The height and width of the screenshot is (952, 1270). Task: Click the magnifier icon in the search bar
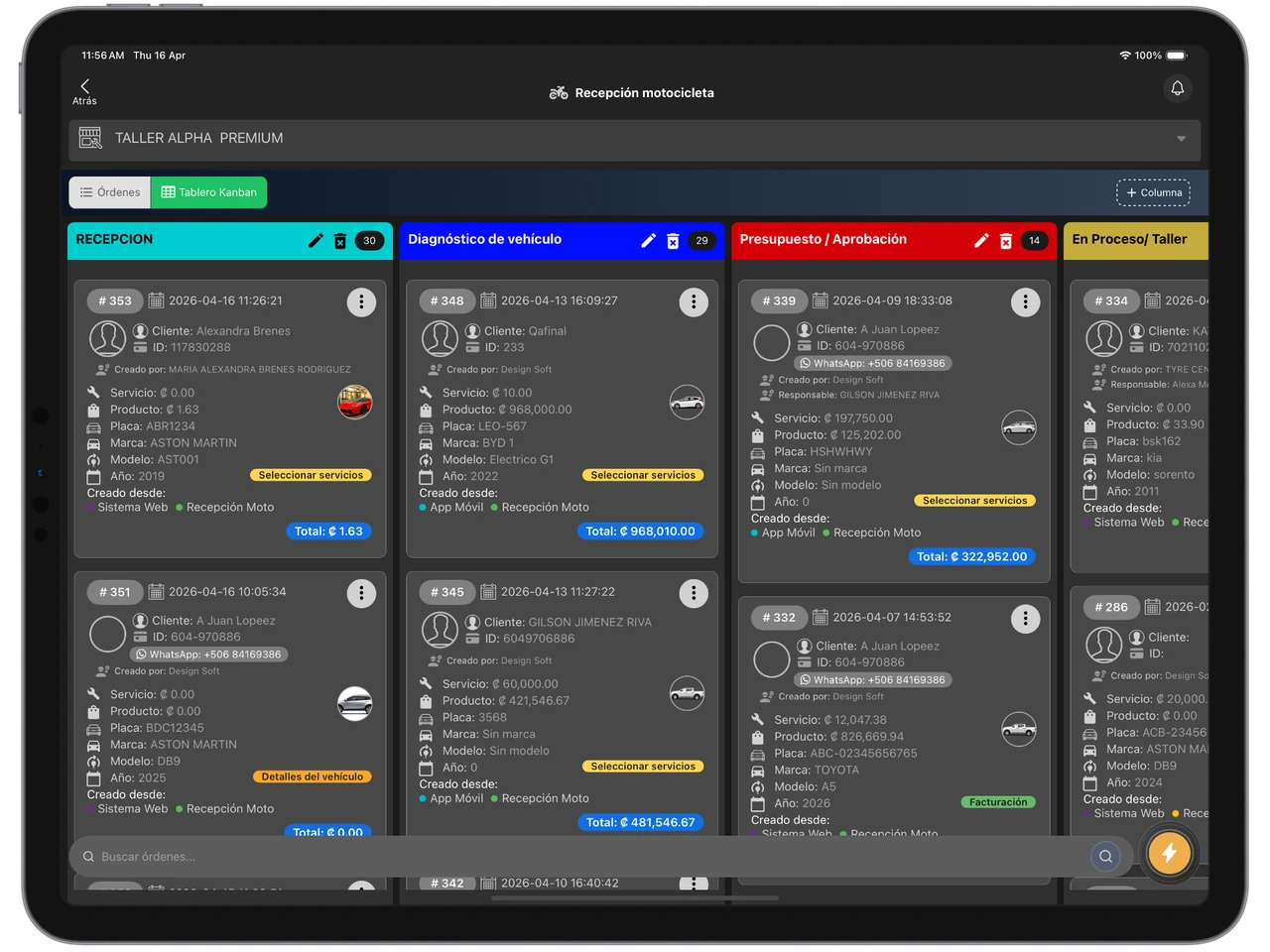pos(1105,856)
